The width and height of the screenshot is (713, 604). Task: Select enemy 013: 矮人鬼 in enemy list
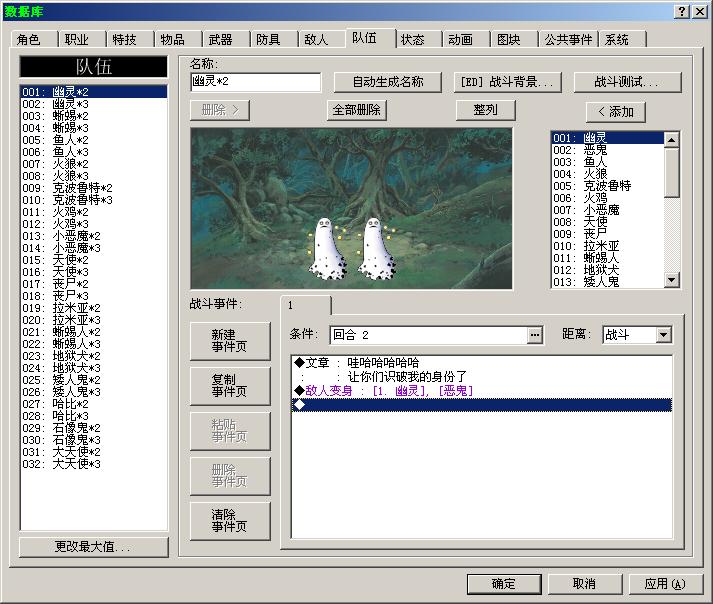(608, 282)
